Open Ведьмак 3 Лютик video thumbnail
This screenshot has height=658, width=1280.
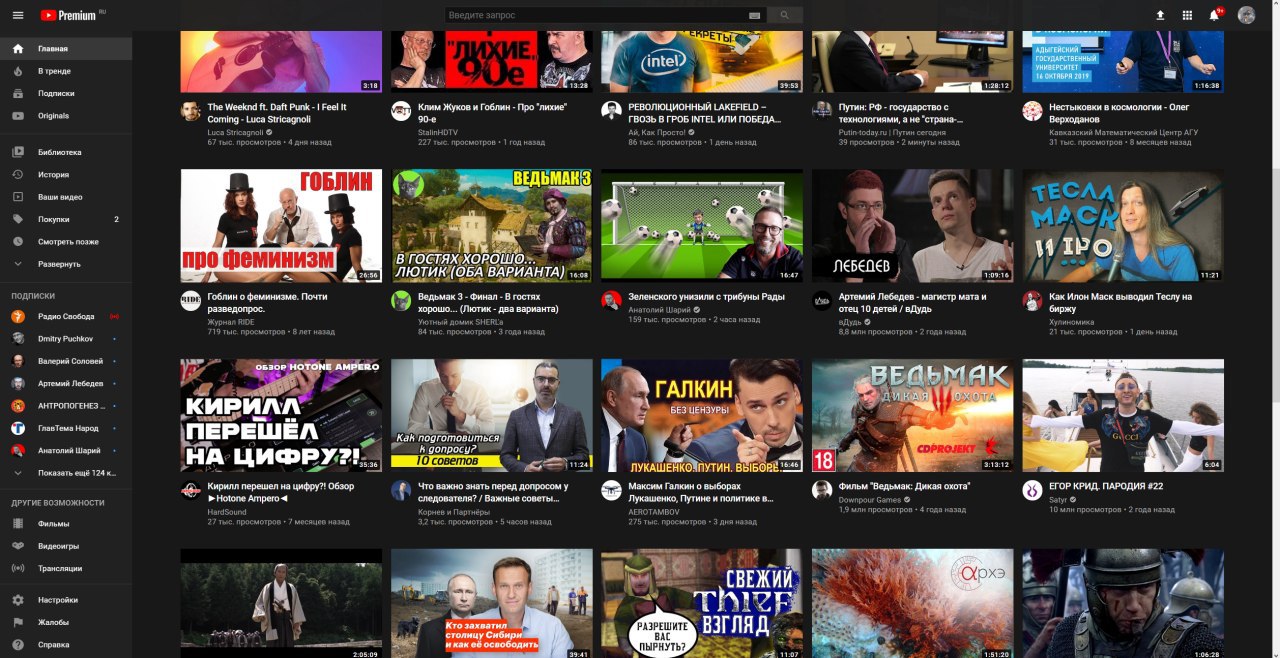coord(491,226)
